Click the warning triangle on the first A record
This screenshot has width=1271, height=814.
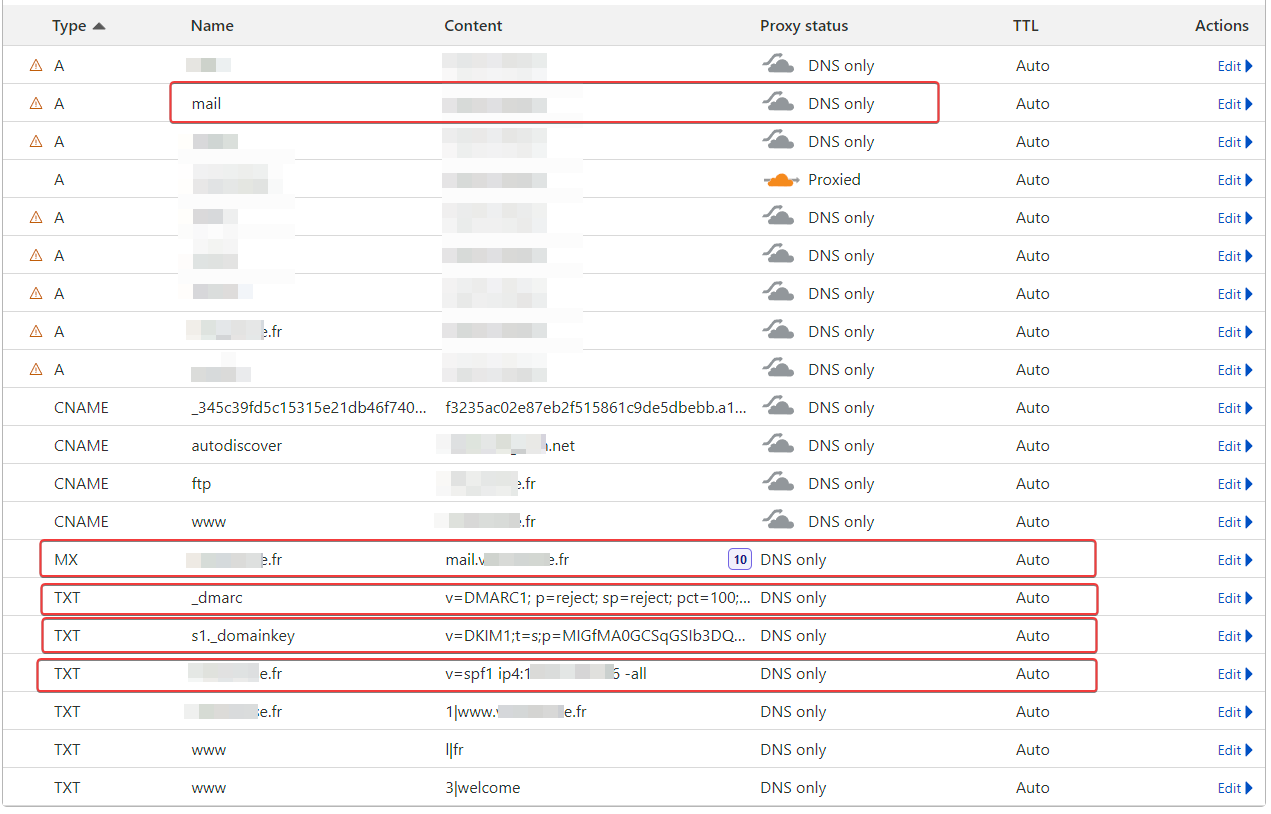point(36,65)
